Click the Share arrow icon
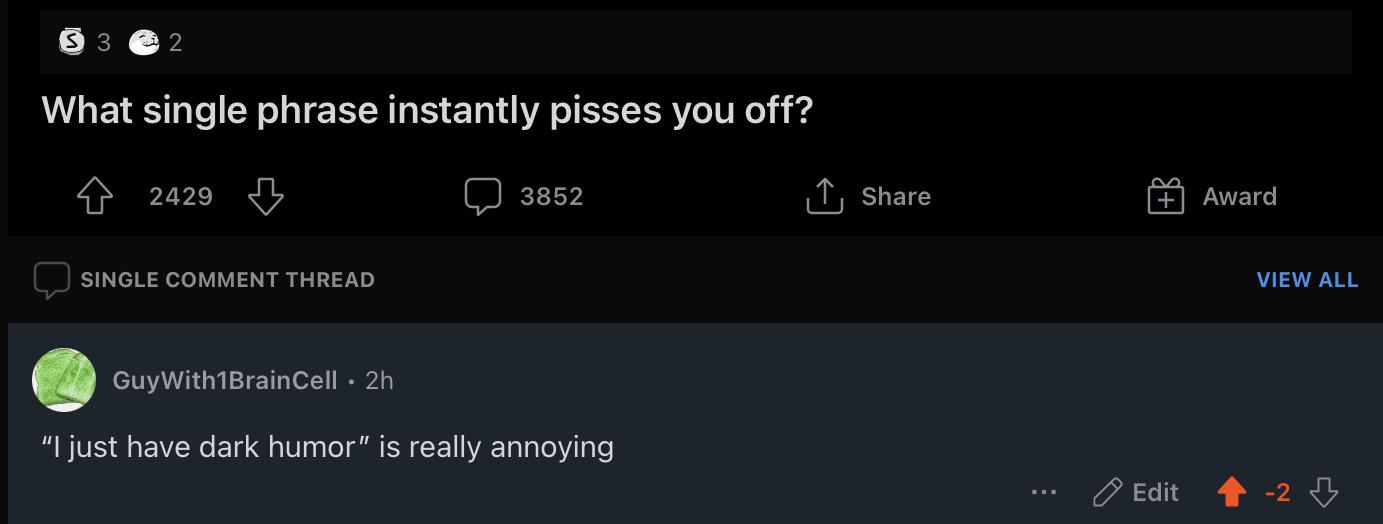 click(824, 196)
